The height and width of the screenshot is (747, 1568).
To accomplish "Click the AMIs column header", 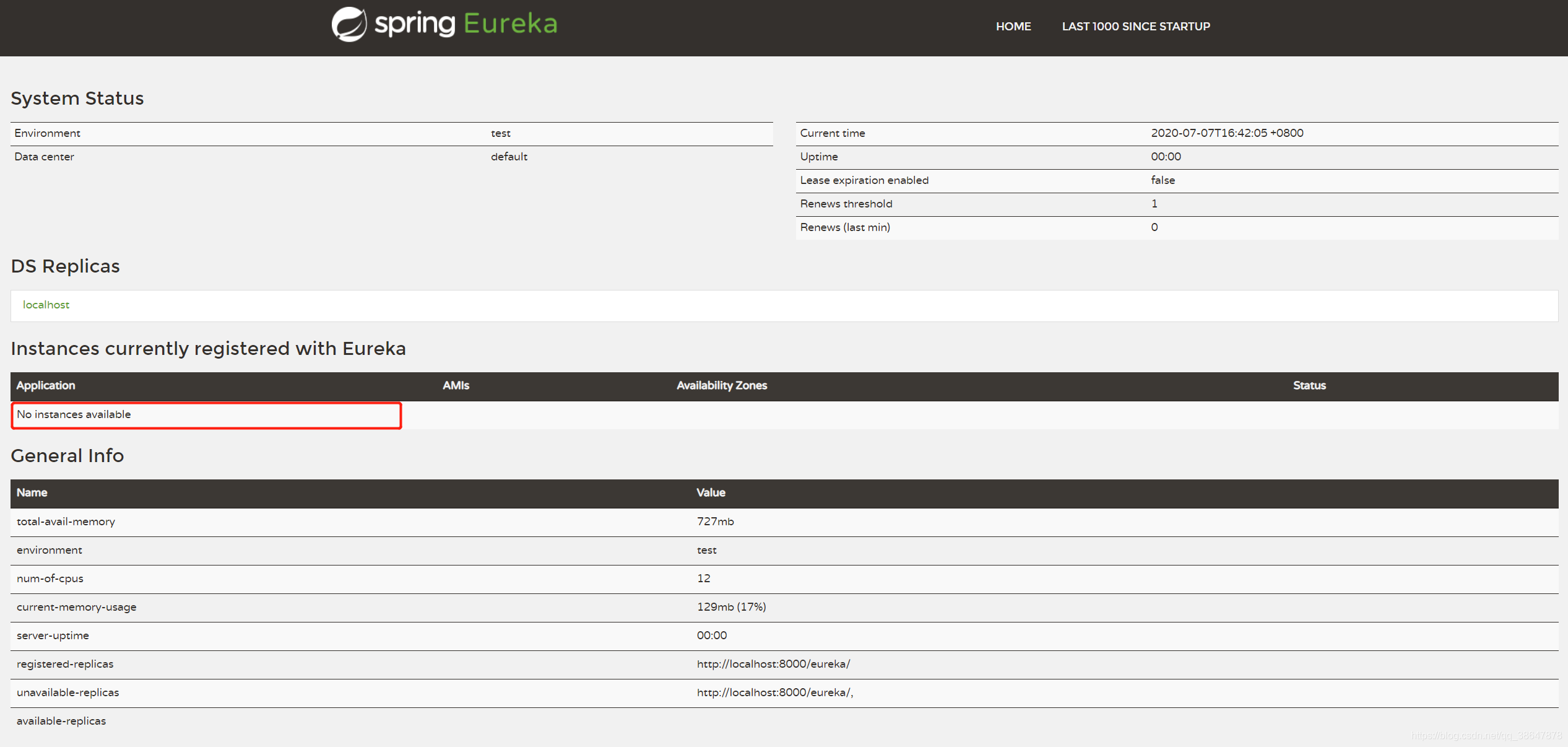I will (x=456, y=385).
